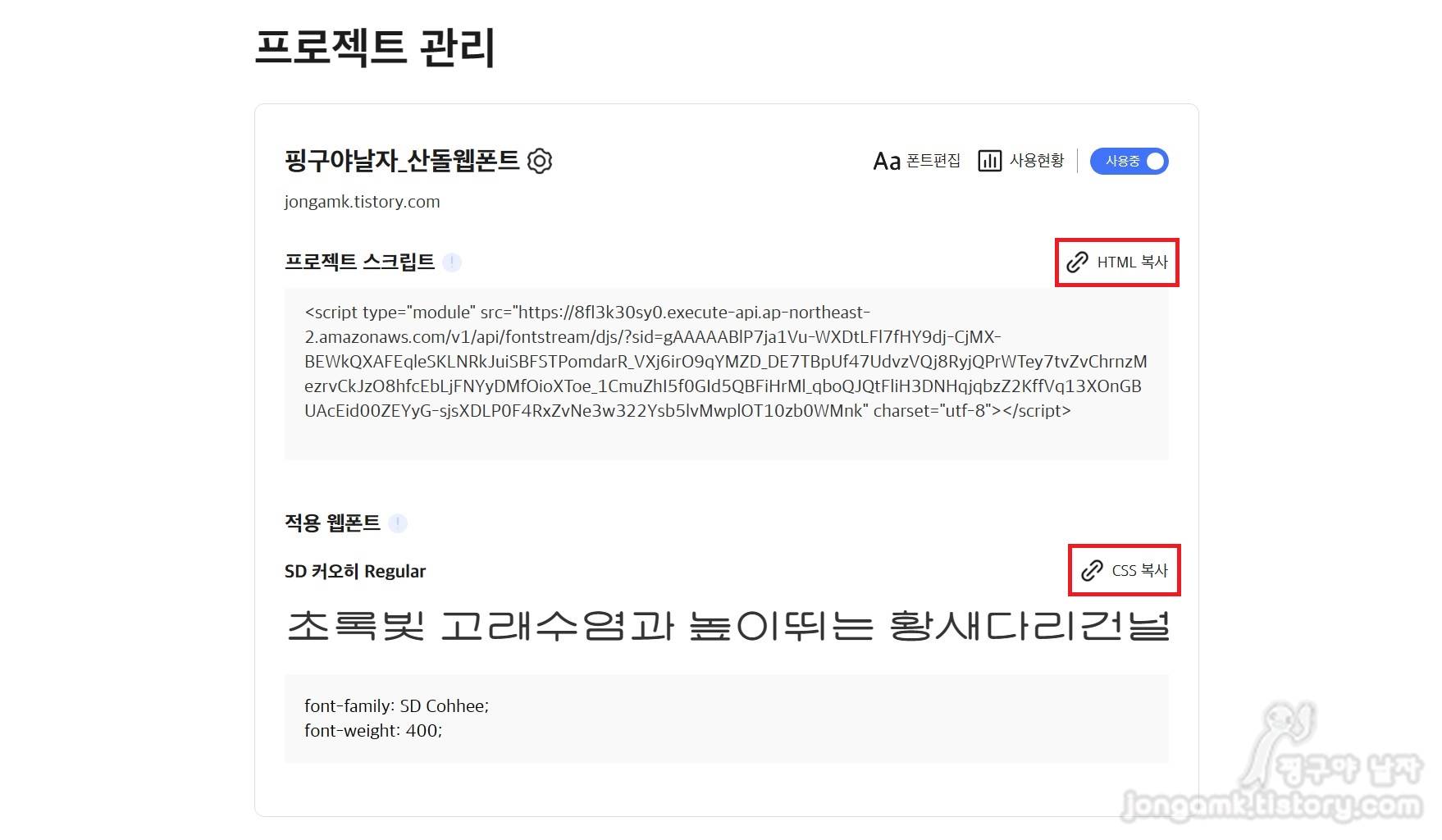The image size is (1442, 840).
Task: Click the 프로젝트 스크립트 section heading
Action: [359, 262]
